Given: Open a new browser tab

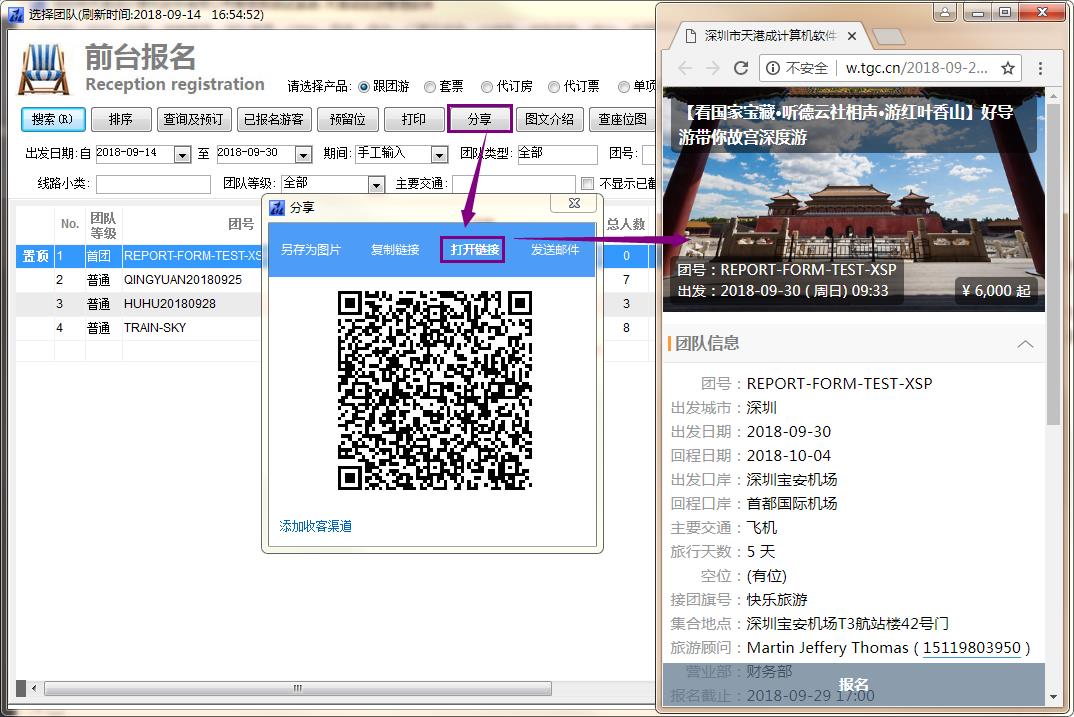Looking at the screenshot, I should coord(889,36).
